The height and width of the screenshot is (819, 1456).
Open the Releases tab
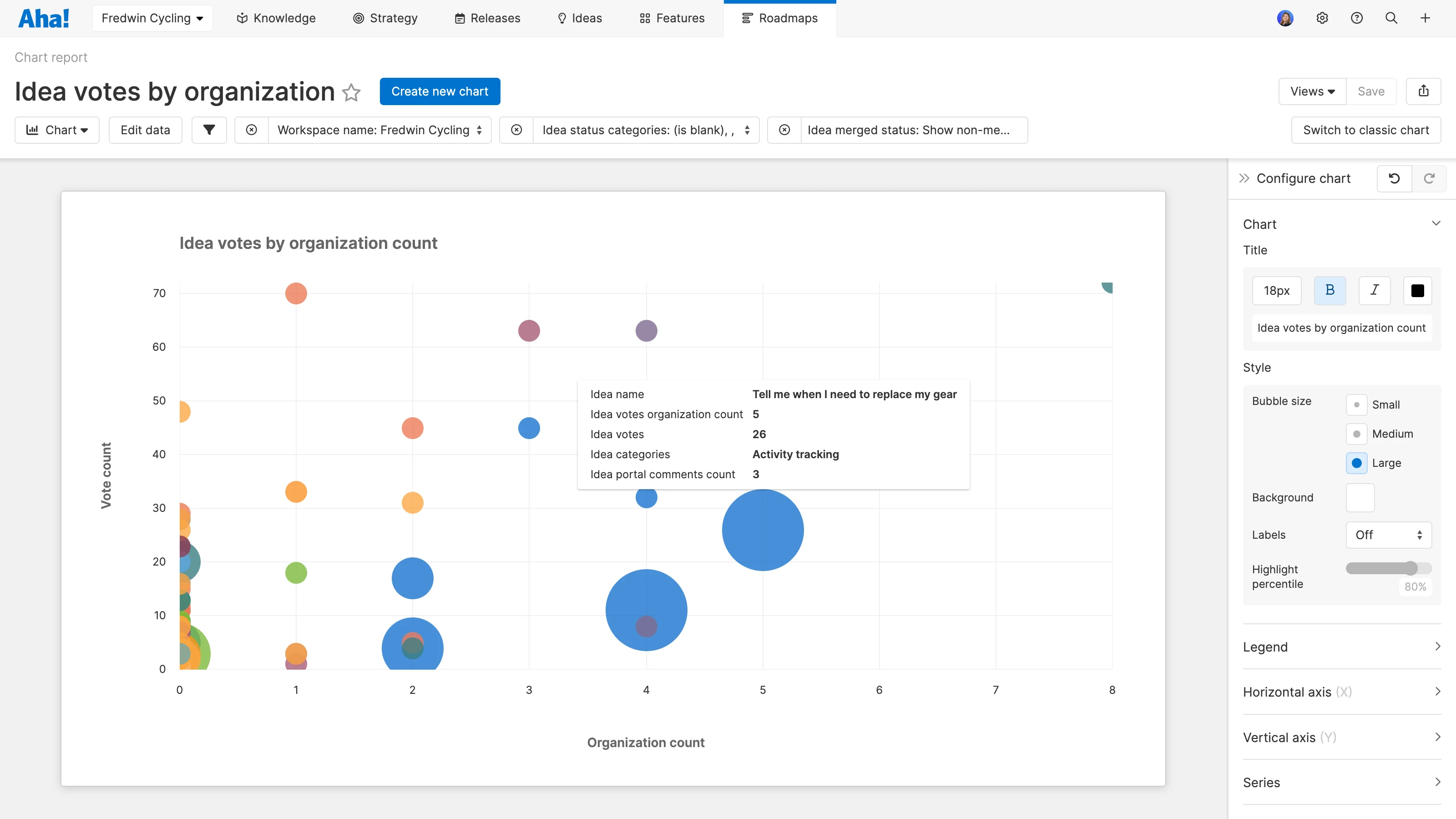(x=487, y=18)
